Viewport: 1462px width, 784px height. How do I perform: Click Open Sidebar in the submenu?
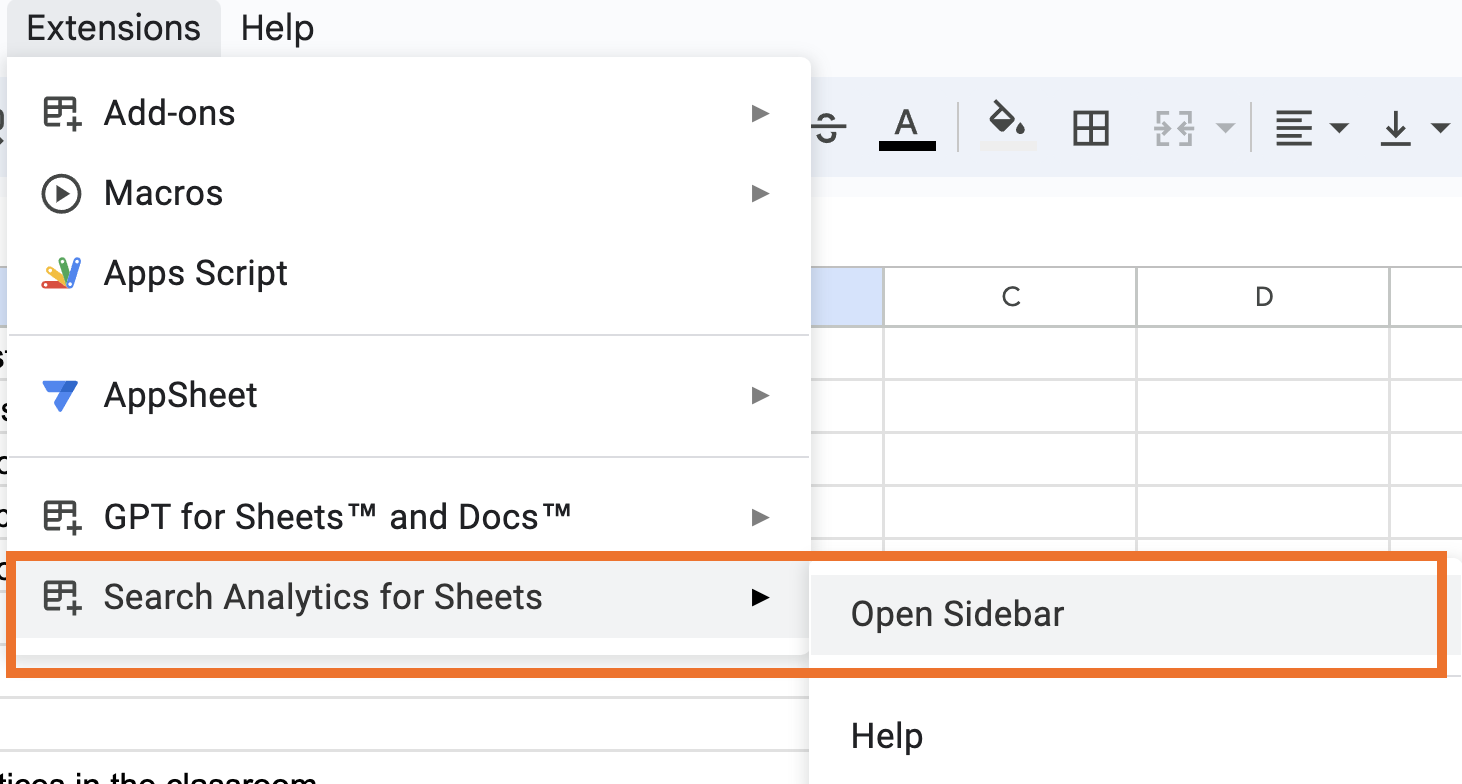tap(957, 614)
